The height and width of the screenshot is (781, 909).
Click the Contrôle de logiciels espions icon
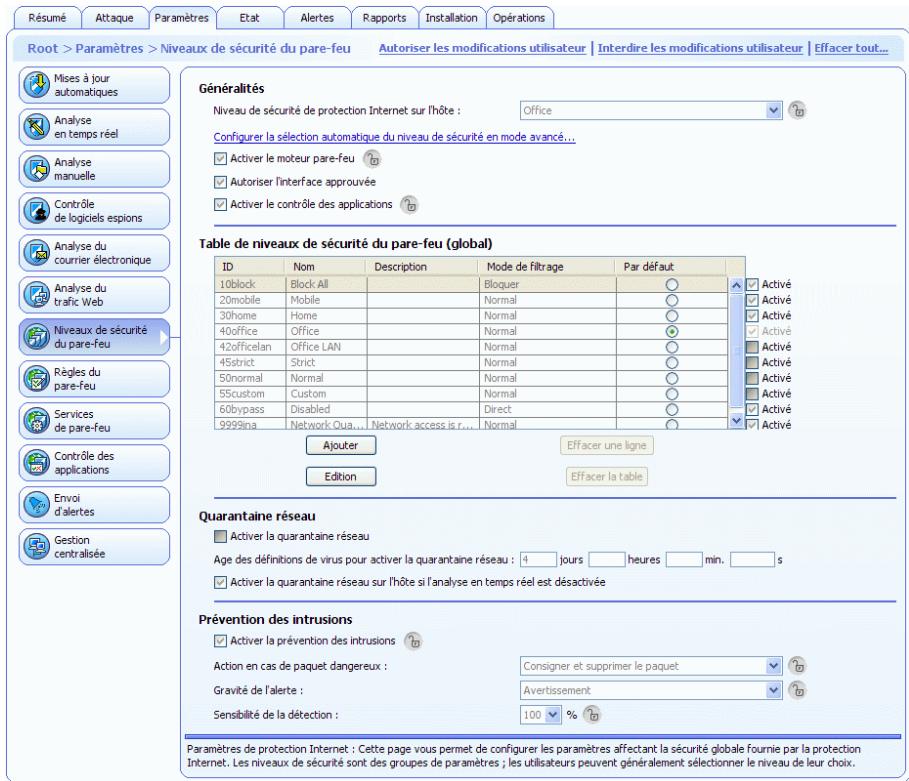[x=36, y=210]
